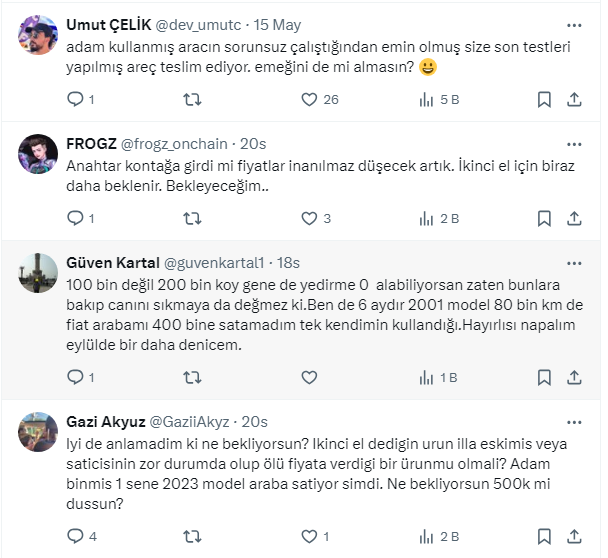Reply to Umut ÇELİK's tweet
Viewport: 608px width, 558px height.
coord(75,99)
